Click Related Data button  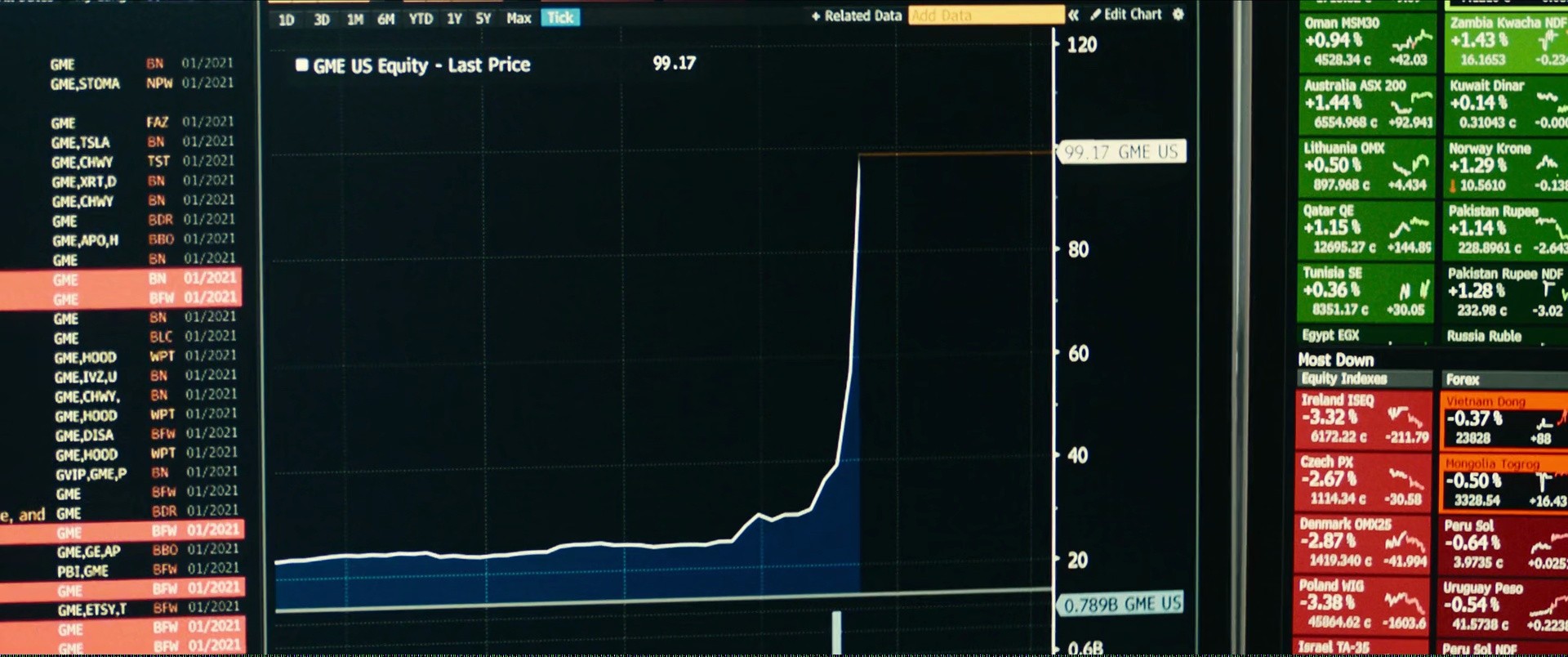pos(857,16)
